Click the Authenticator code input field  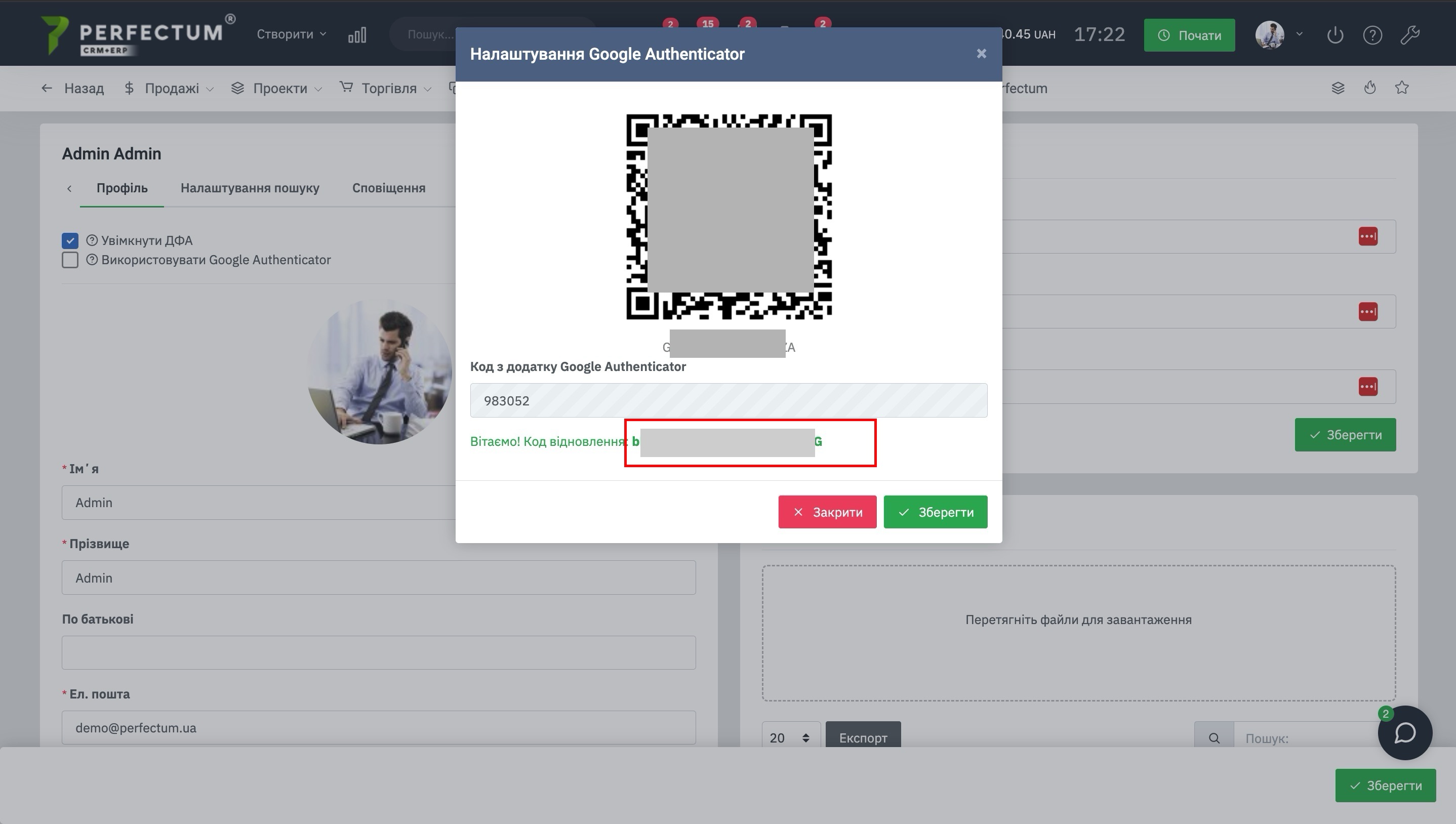coord(729,401)
